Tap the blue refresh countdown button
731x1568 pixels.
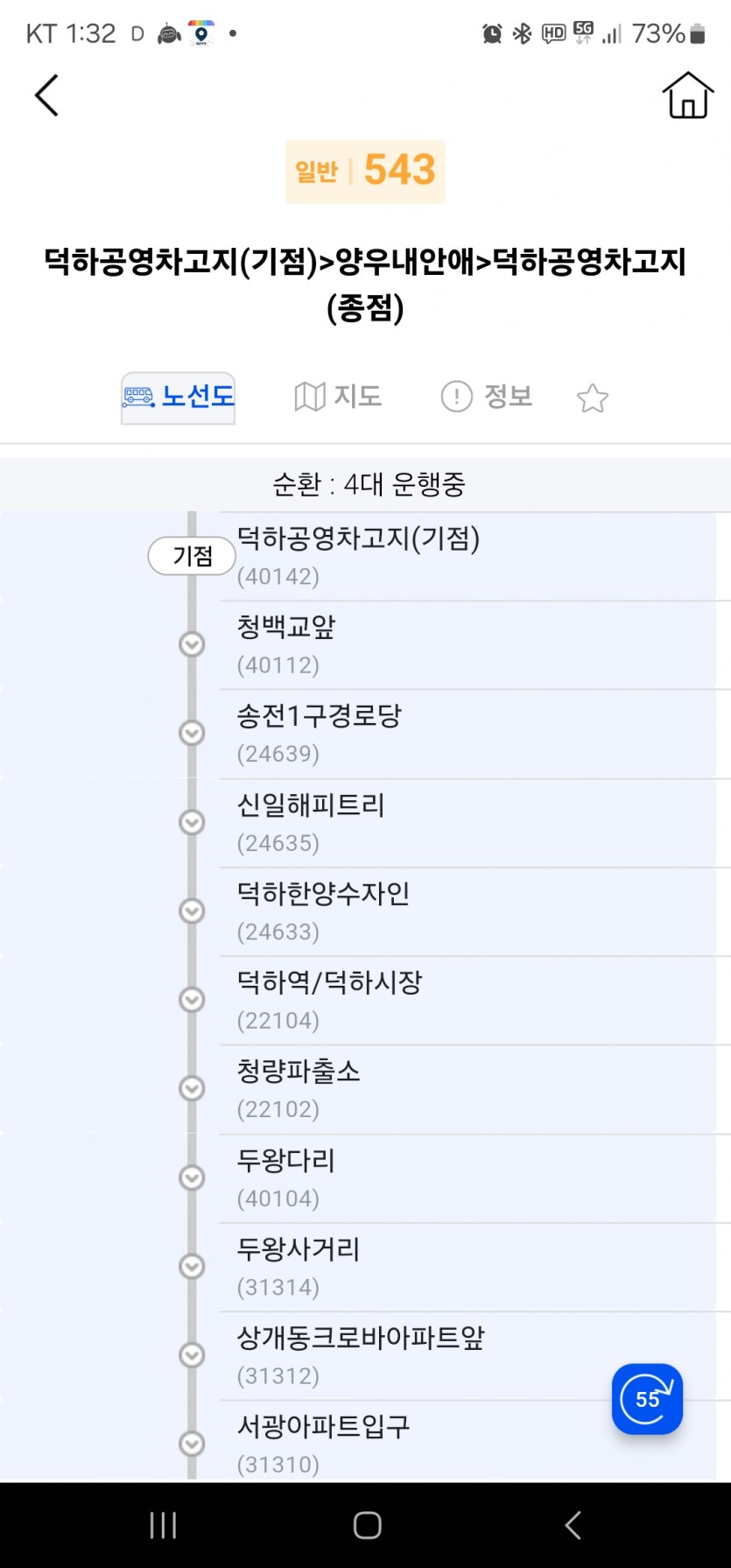point(647,1398)
